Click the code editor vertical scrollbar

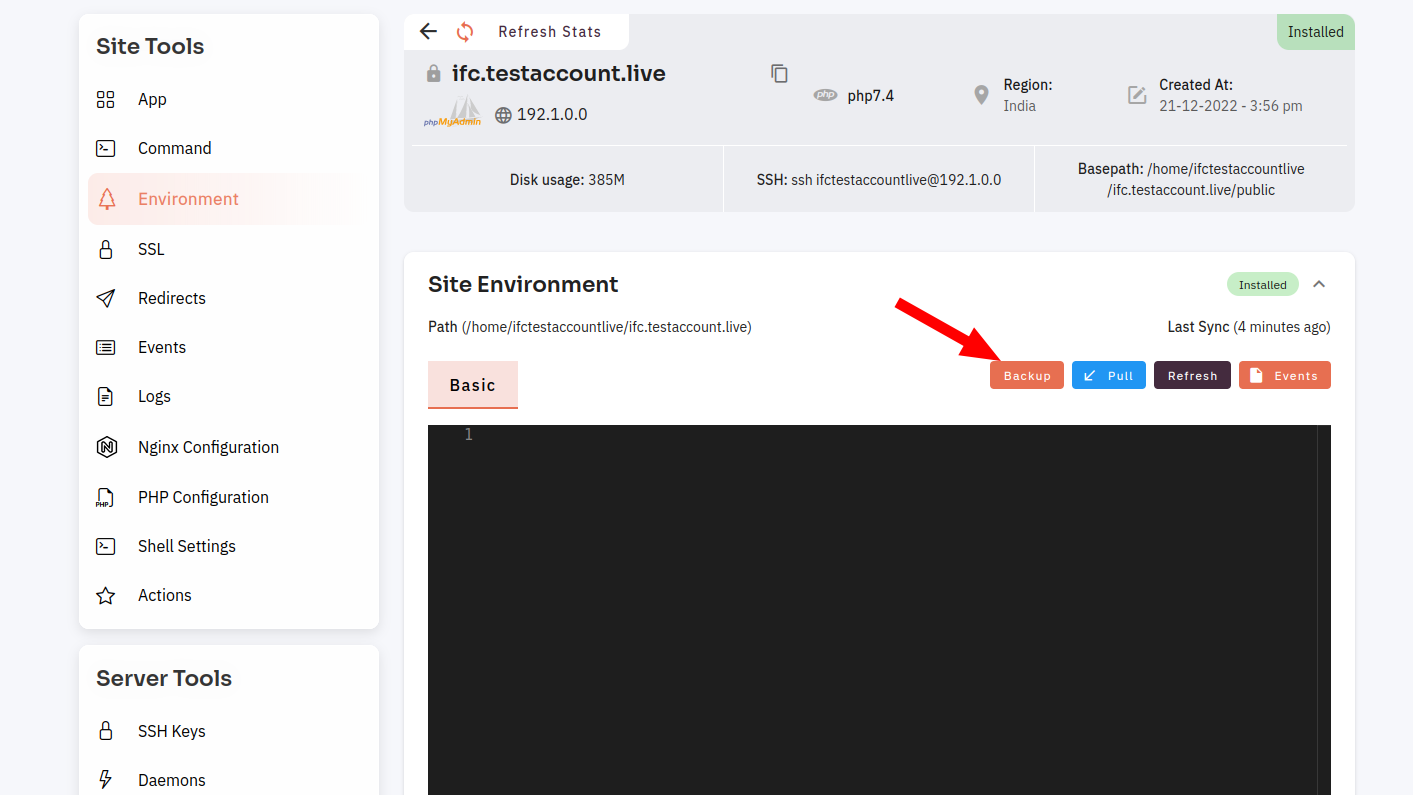(x=1324, y=610)
